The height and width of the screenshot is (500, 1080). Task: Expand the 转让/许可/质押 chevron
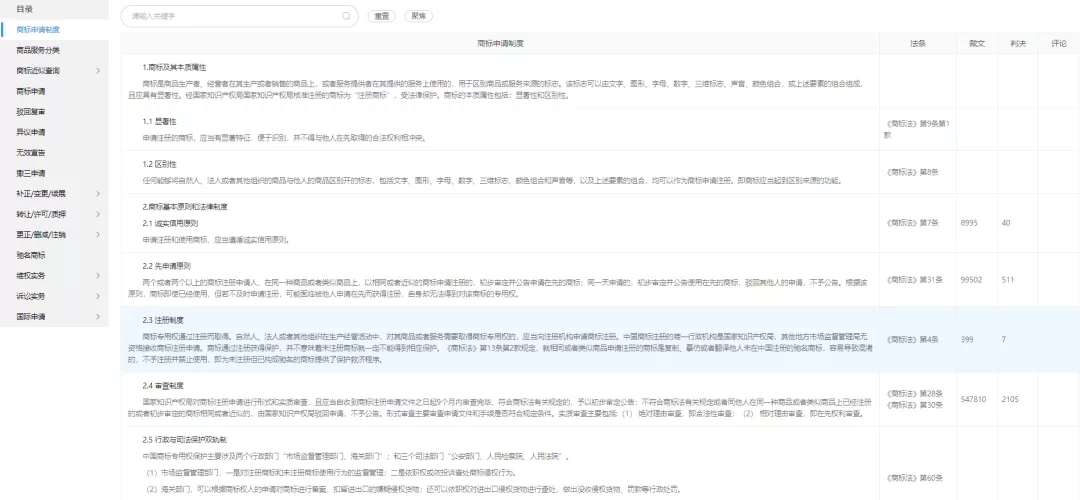[98, 214]
